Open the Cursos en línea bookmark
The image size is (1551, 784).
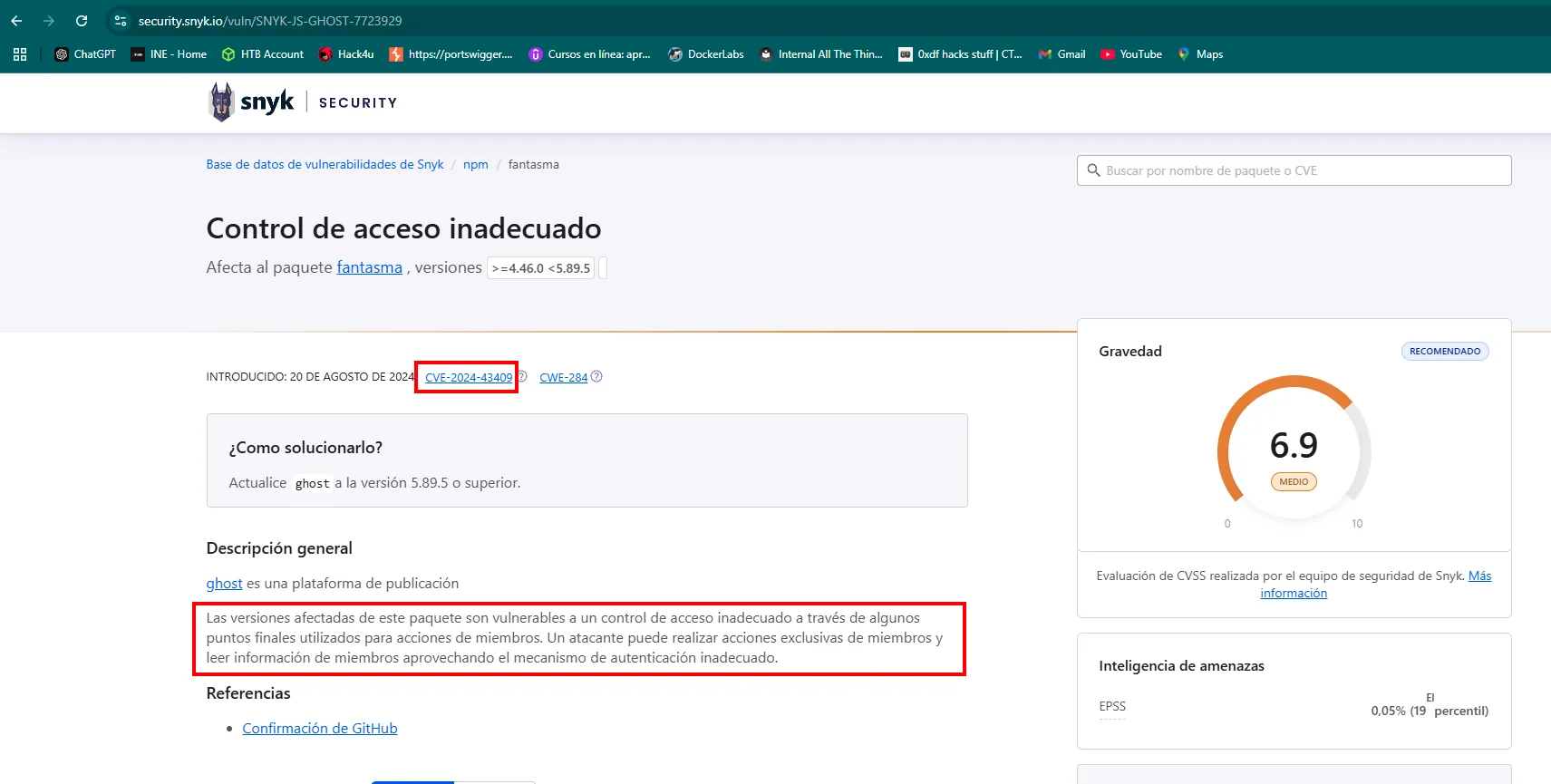click(589, 54)
